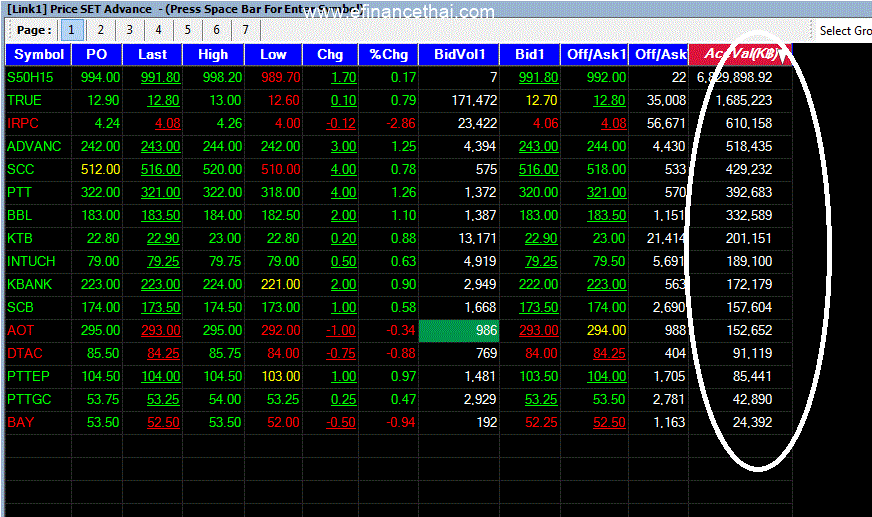Select the KBANK symbol

click(x=29, y=284)
